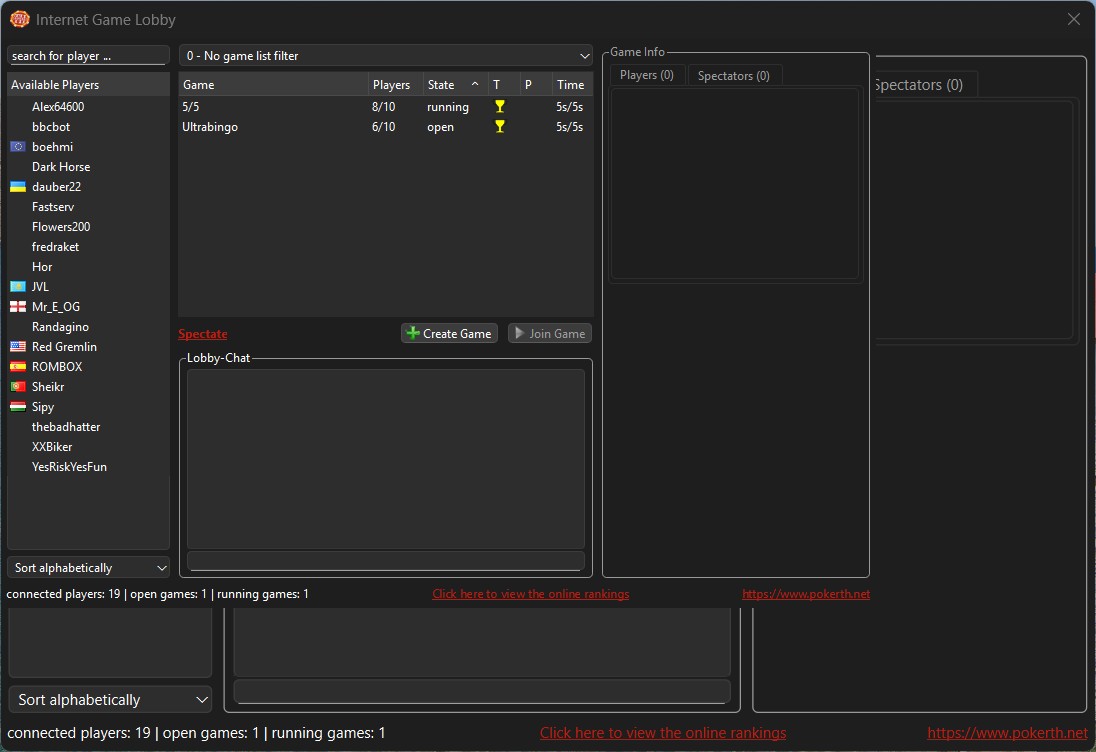Image resolution: width=1096 pixels, height=752 pixels.
Task: Open Spectators (0) tab beside Players (0) tab
Action: tap(733, 76)
